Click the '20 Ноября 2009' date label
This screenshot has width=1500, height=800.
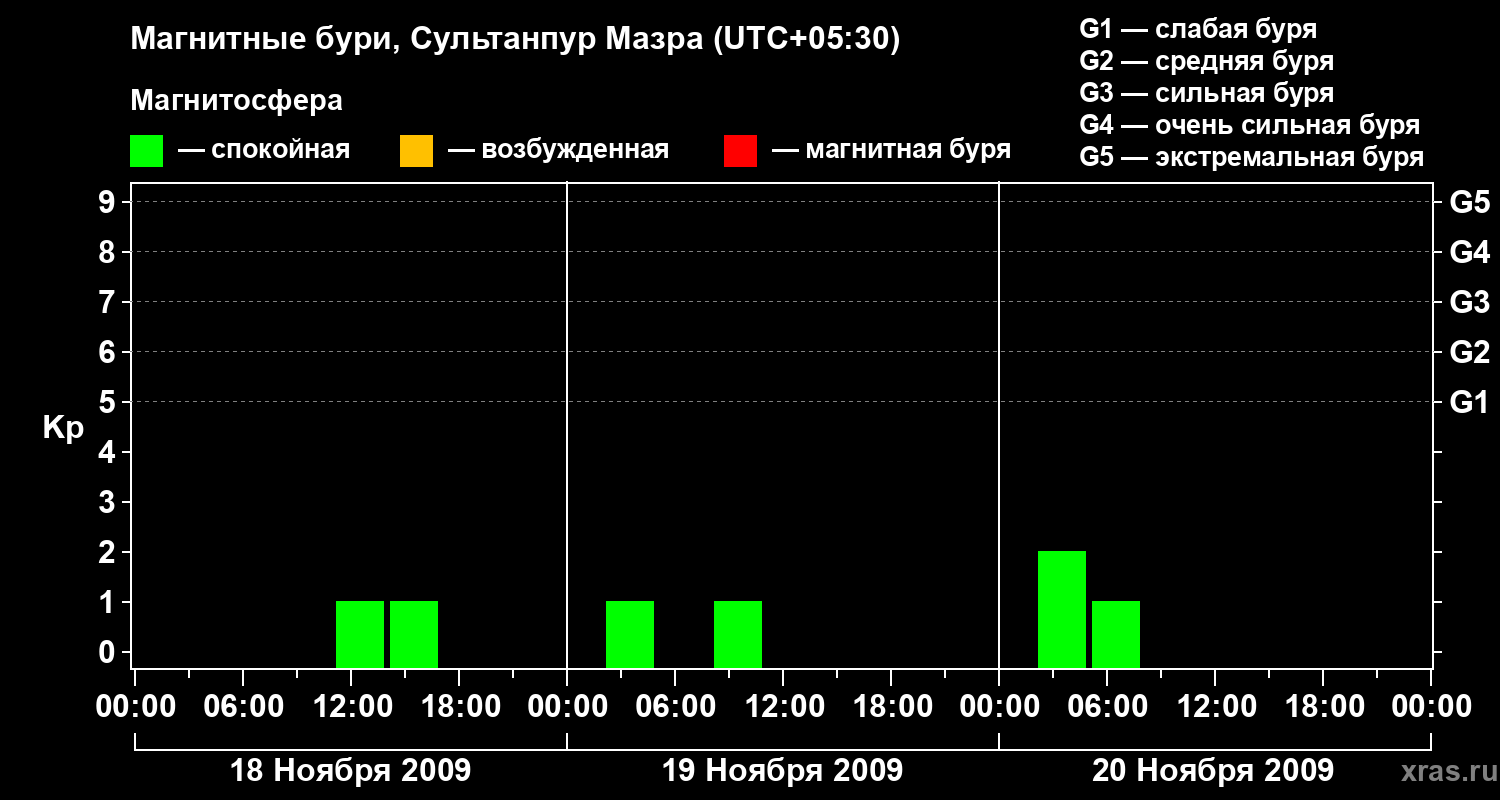tap(1212, 771)
